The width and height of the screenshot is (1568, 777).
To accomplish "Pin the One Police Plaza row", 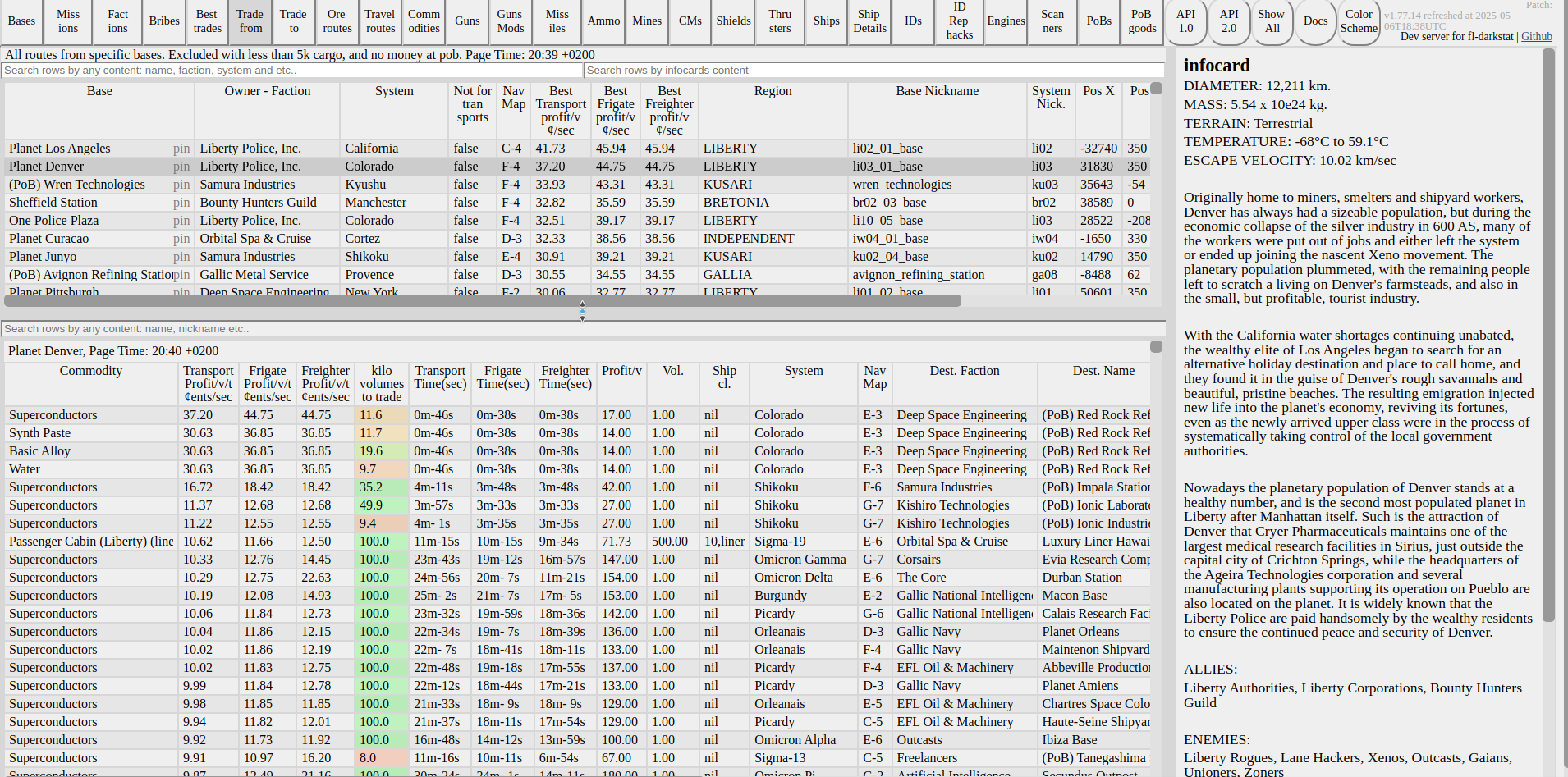I will [181, 221].
